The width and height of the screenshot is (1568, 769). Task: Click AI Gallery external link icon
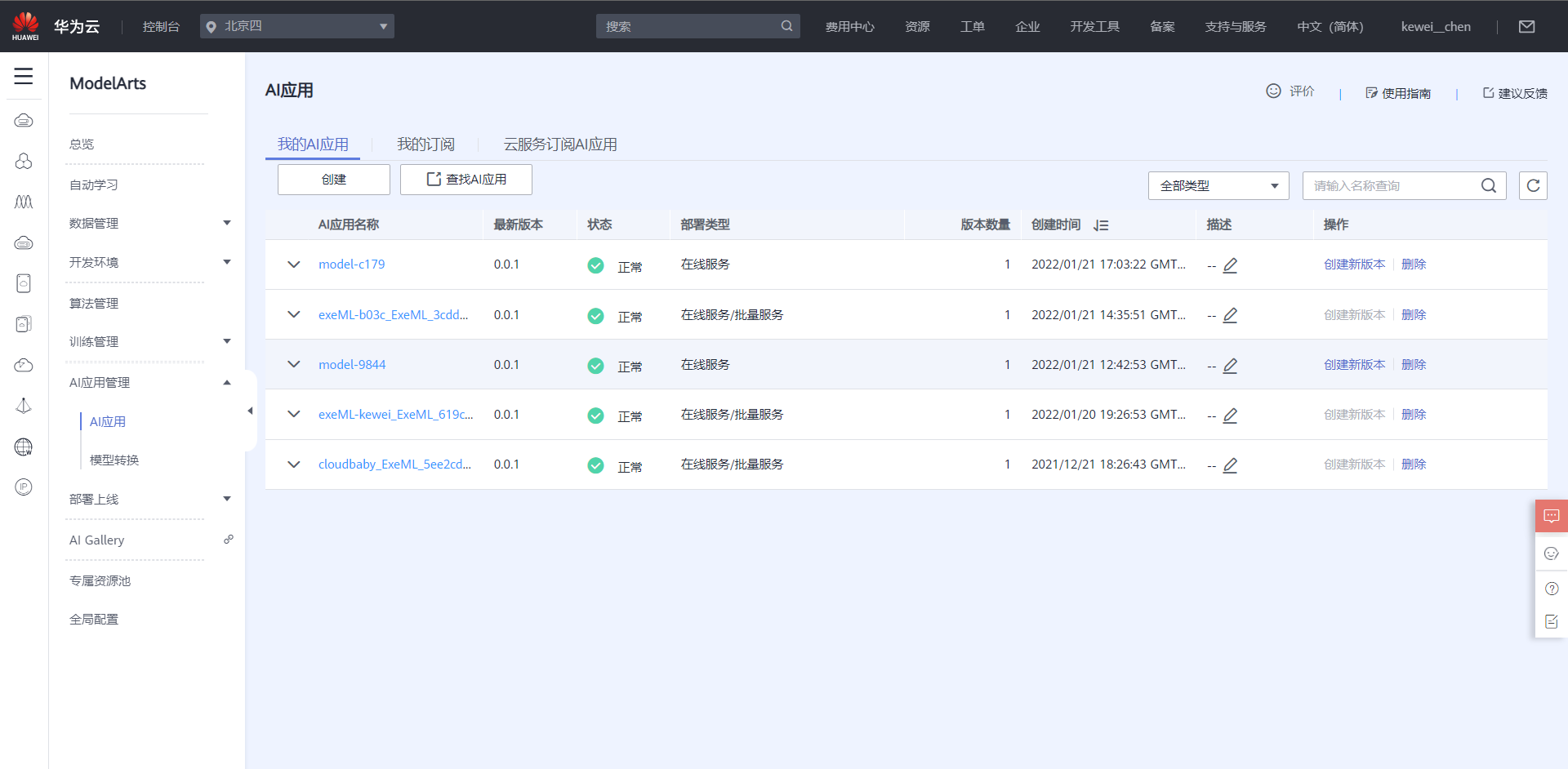pos(229,540)
